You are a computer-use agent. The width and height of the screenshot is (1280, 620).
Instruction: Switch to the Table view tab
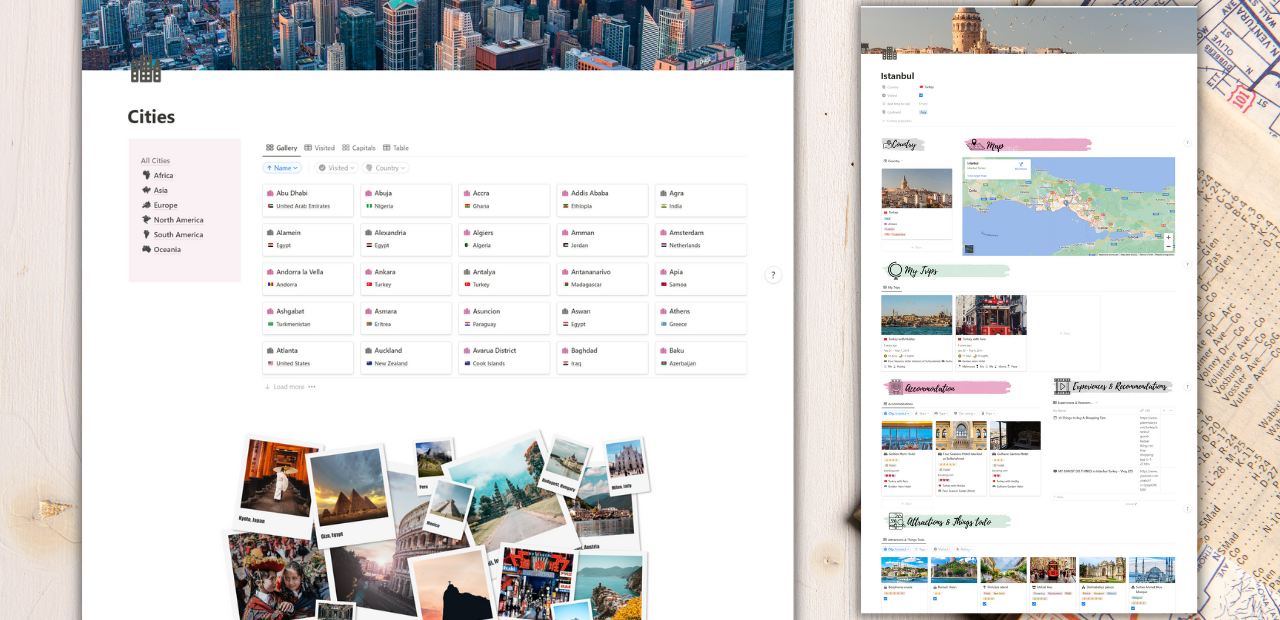tap(396, 148)
